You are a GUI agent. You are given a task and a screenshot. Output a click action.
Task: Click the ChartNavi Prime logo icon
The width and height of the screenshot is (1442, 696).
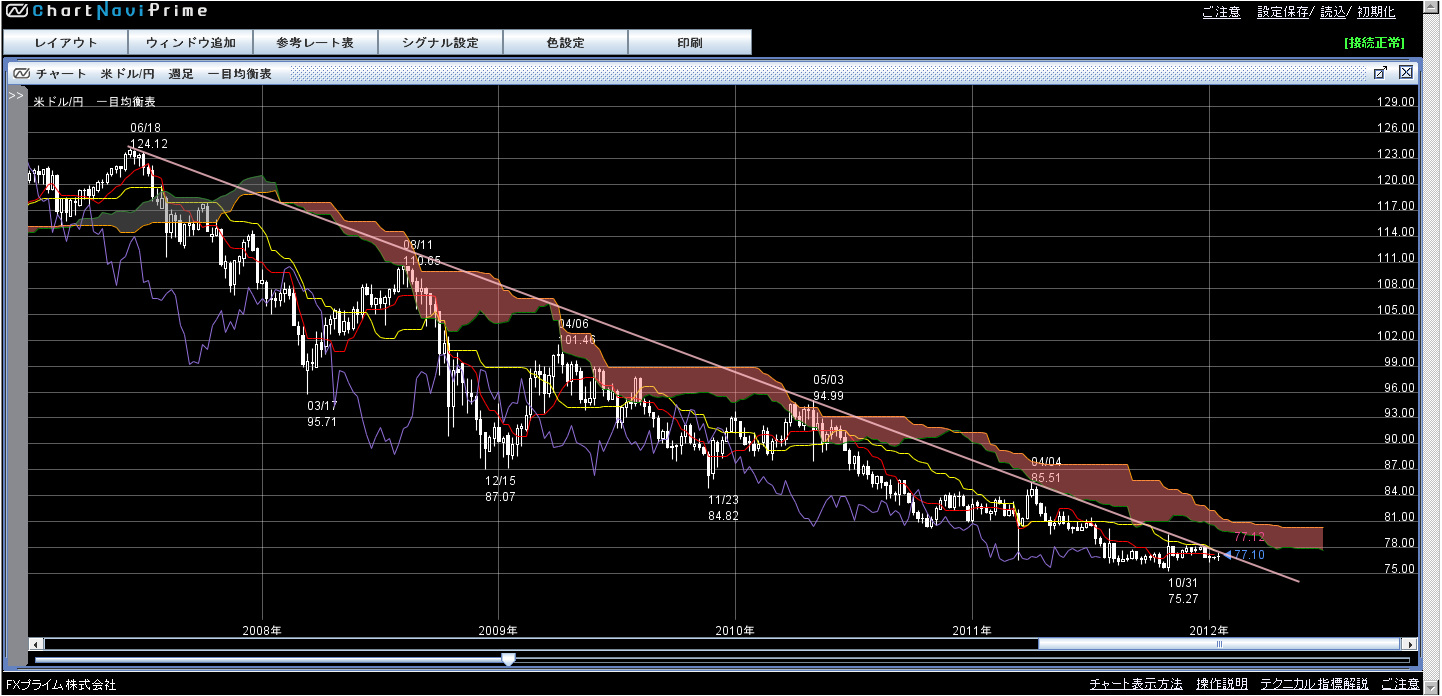(15, 11)
